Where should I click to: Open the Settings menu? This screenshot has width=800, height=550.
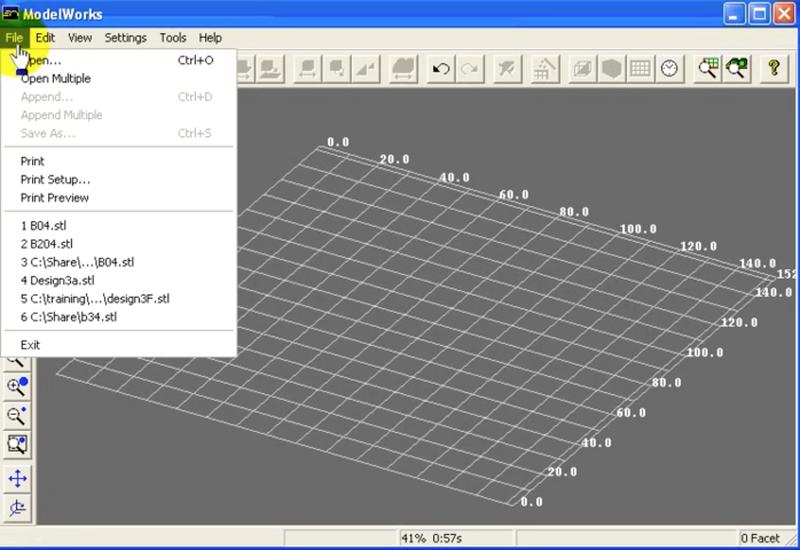click(x=125, y=38)
